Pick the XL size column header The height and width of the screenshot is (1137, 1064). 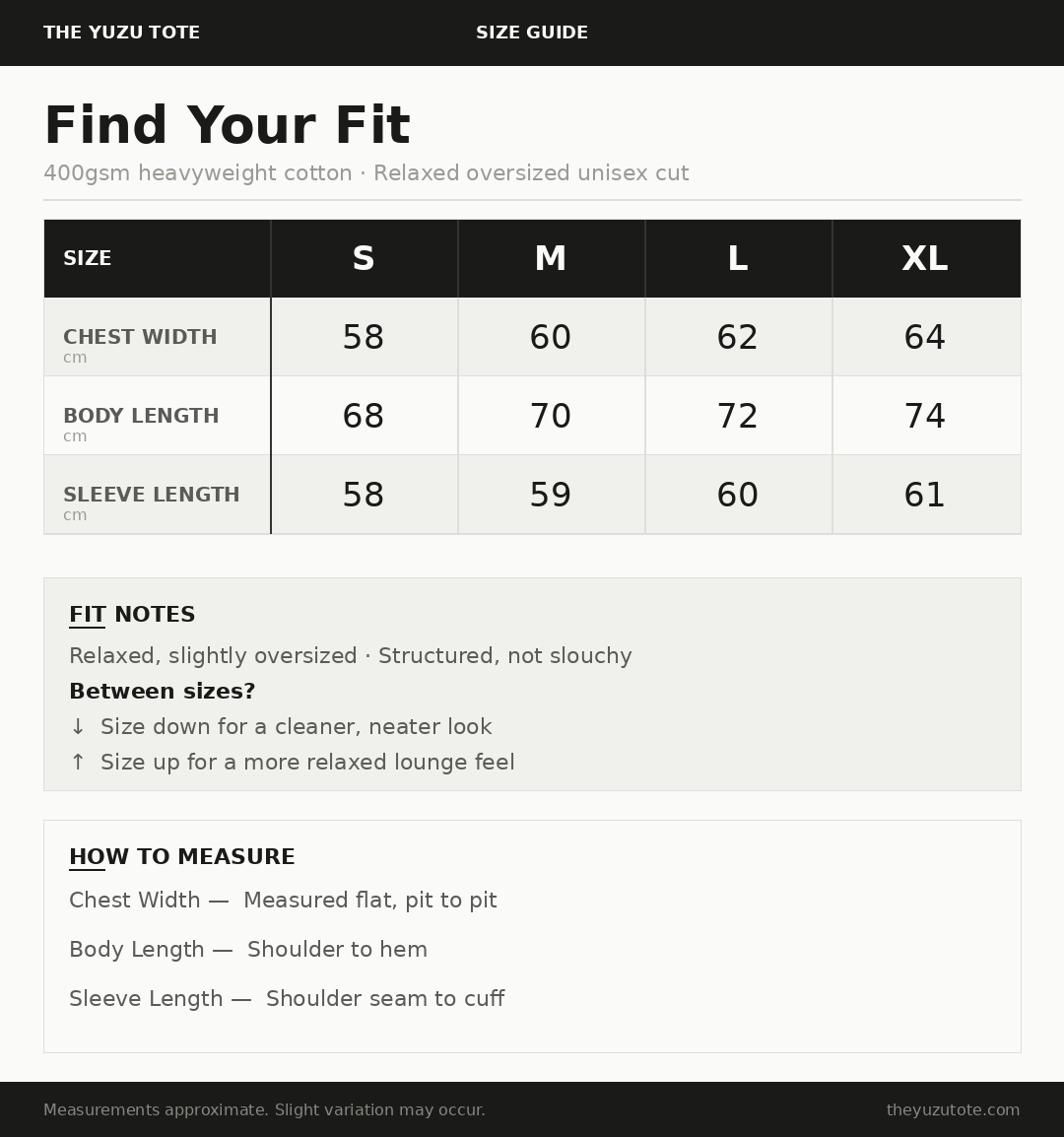coord(925,259)
